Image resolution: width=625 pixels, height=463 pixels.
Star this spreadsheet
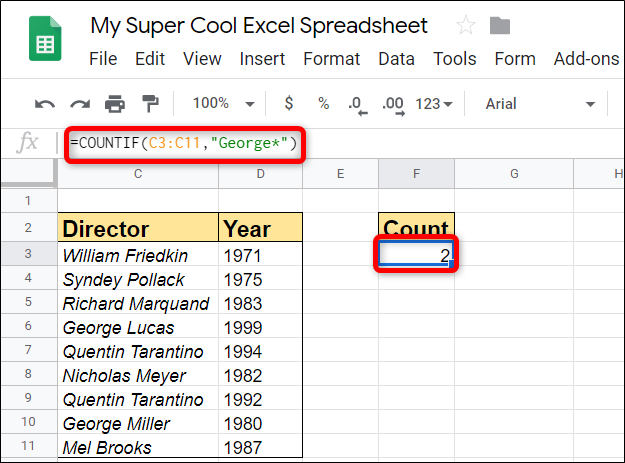(x=466, y=26)
